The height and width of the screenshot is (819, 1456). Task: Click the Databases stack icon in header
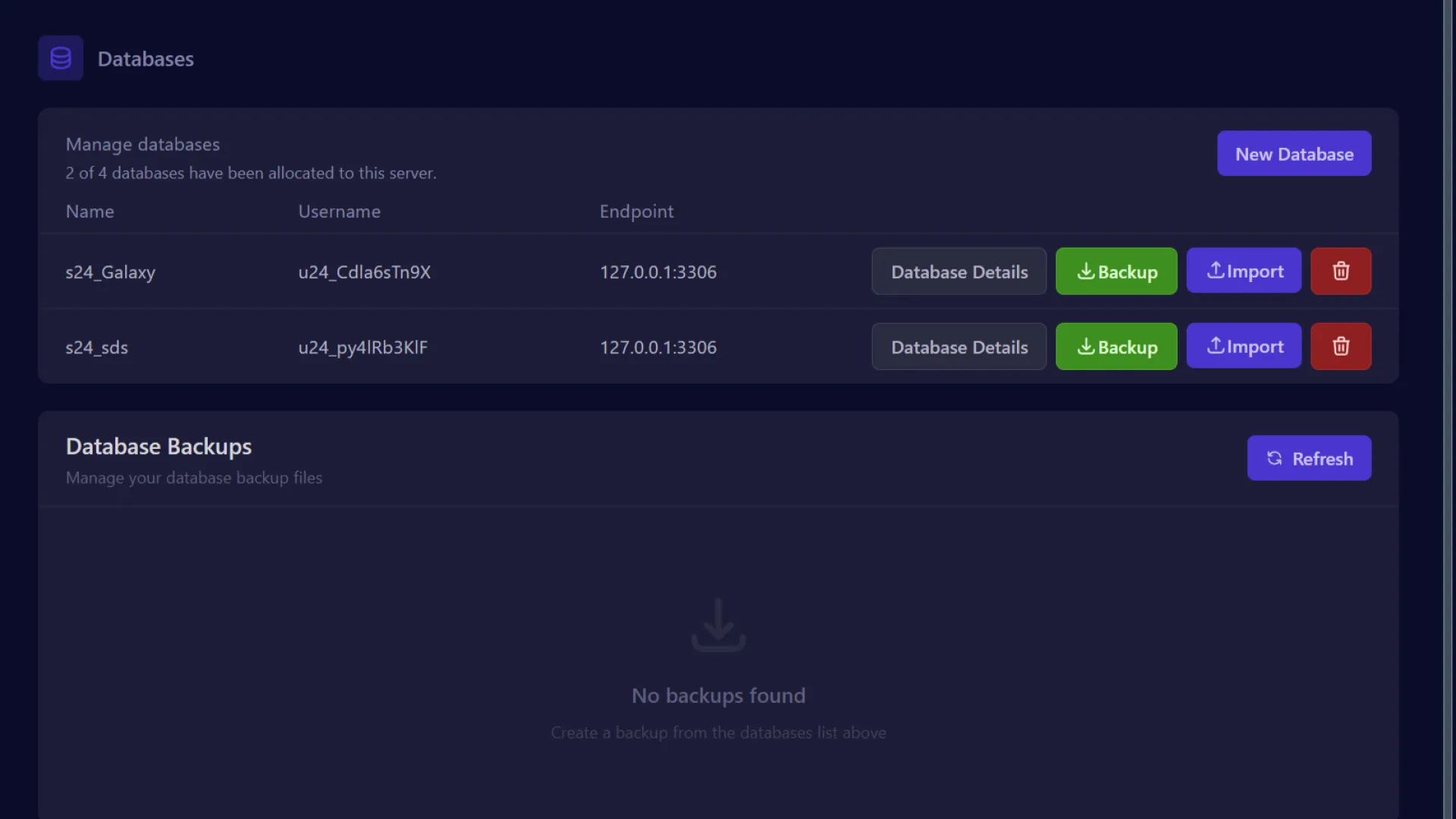(x=61, y=58)
